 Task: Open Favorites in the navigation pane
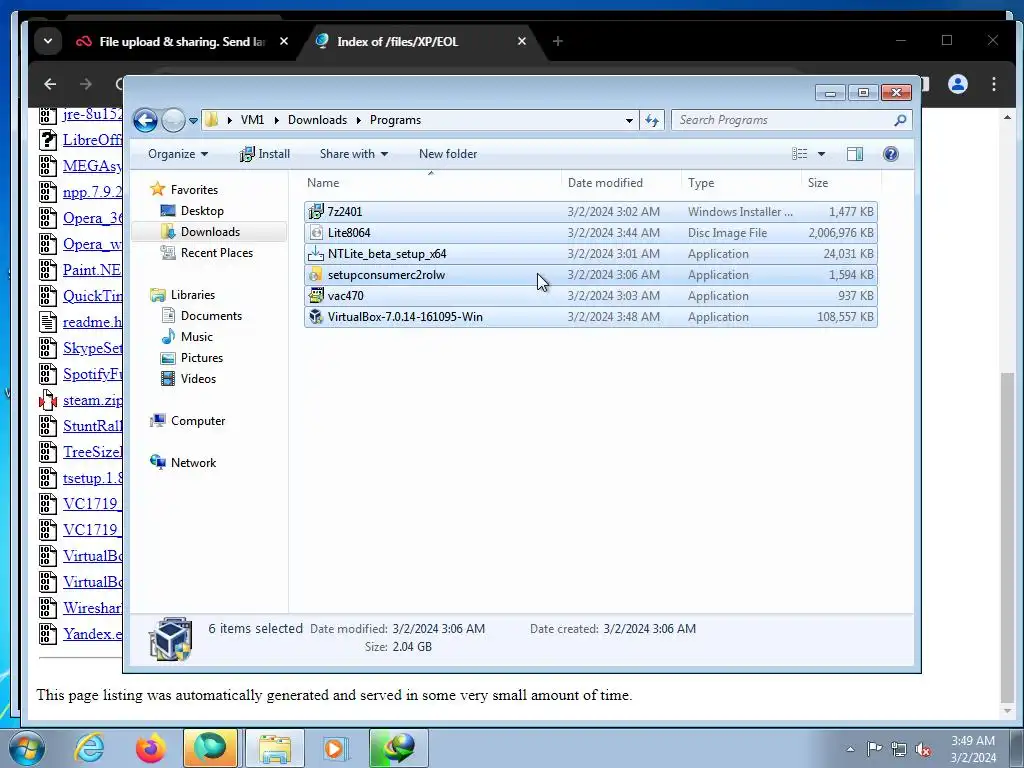coord(194,190)
